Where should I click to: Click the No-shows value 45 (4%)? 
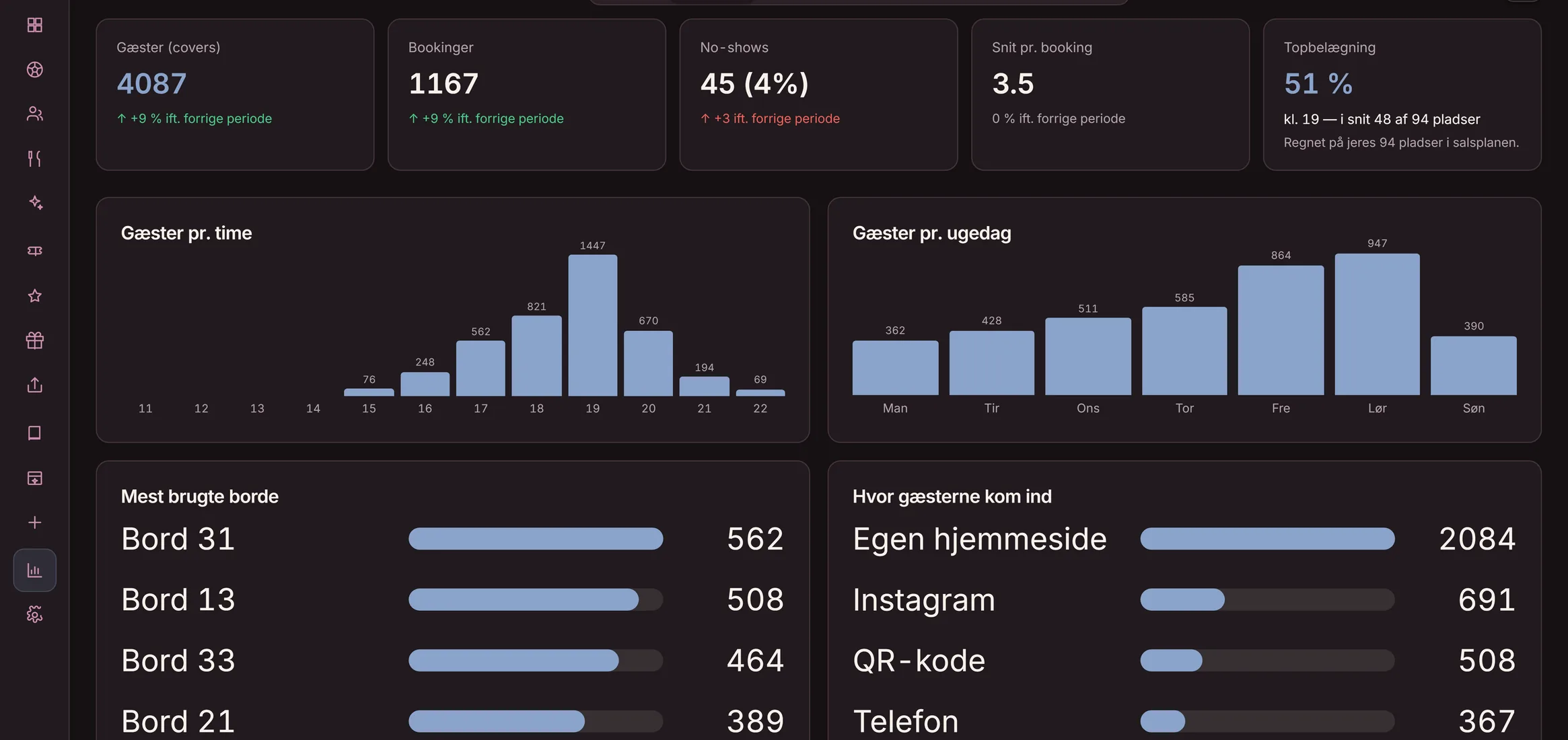tap(754, 83)
